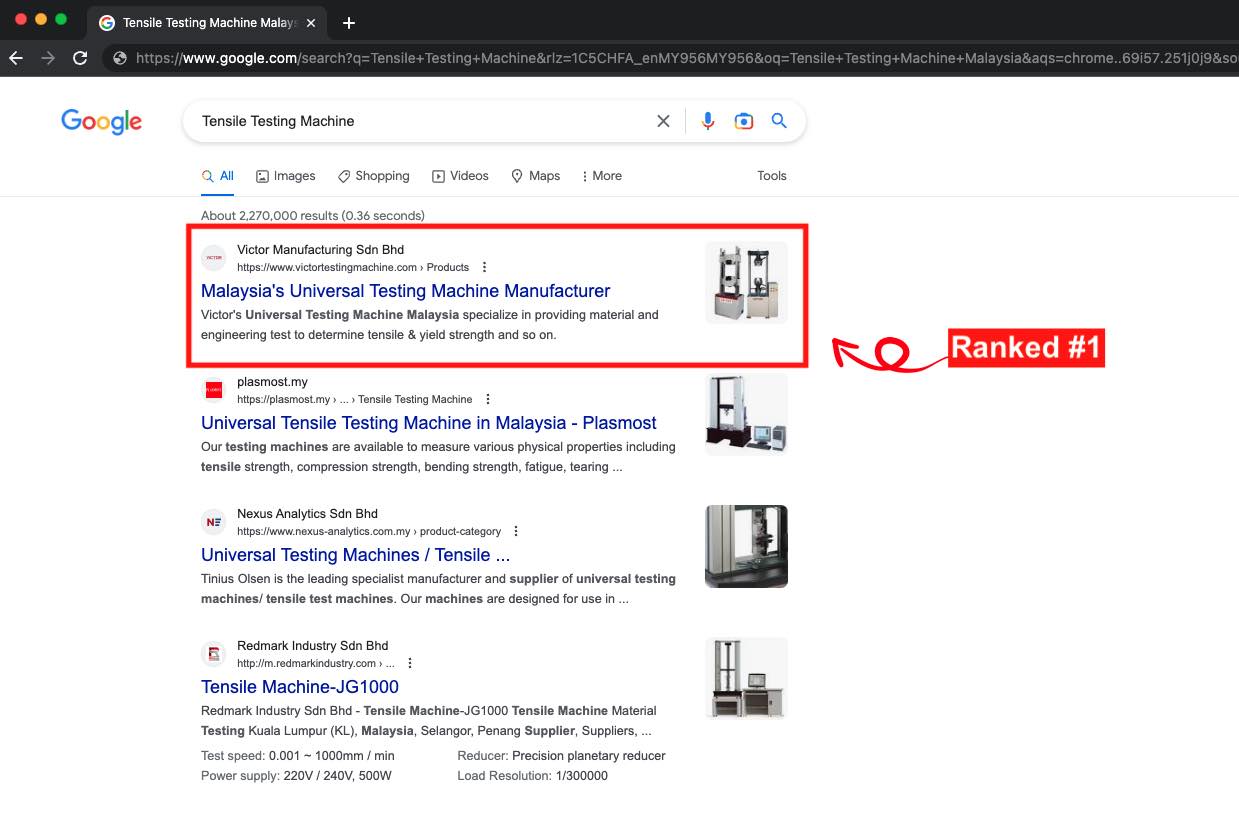Open options menu for Victor Manufacturing result

click(x=485, y=267)
